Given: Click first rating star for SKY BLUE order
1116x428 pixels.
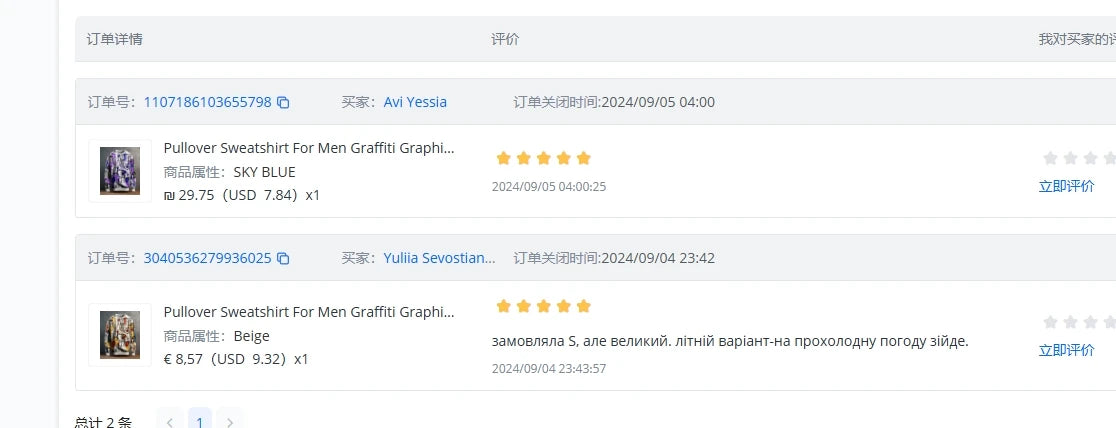Looking at the screenshot, I should [1050, 158].
